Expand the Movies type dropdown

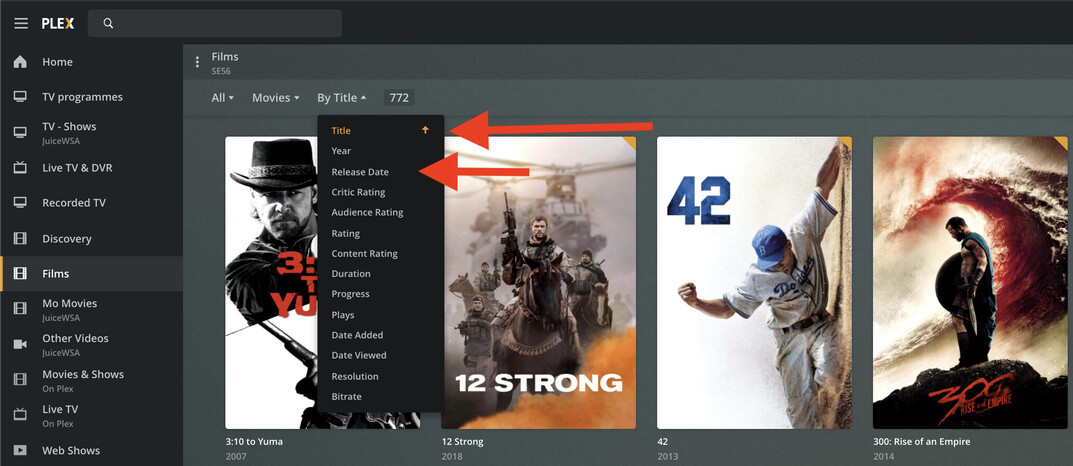point(276,98)
